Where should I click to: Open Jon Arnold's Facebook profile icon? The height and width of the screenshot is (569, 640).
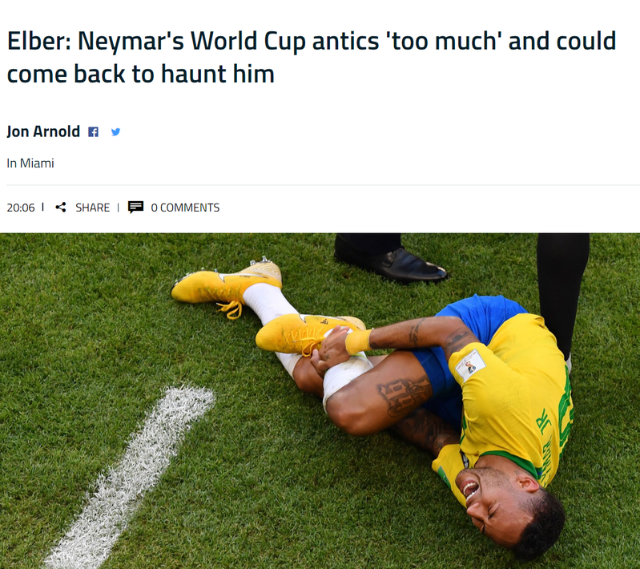93,132
